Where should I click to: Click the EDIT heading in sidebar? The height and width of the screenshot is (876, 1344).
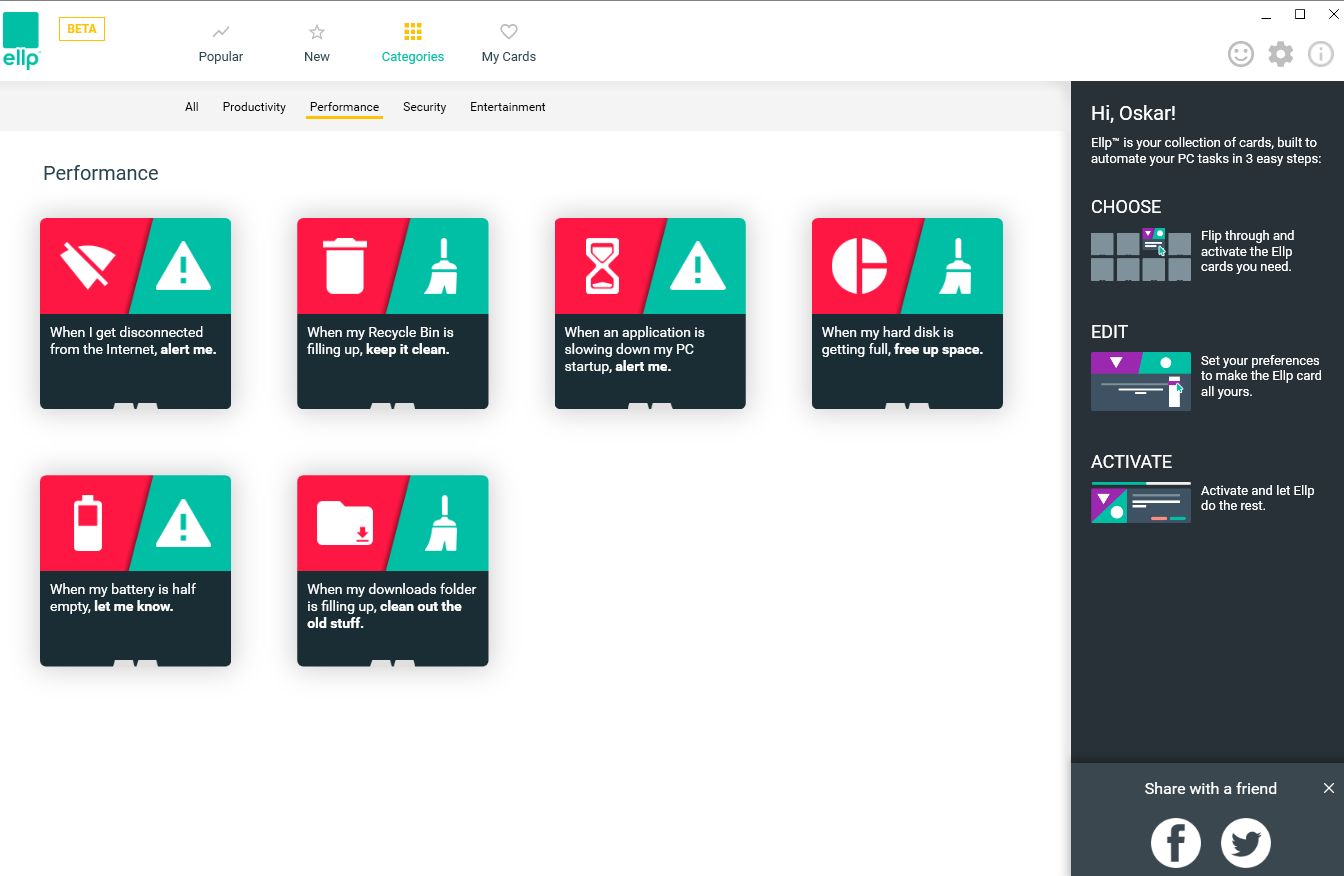pos(1109,332)
